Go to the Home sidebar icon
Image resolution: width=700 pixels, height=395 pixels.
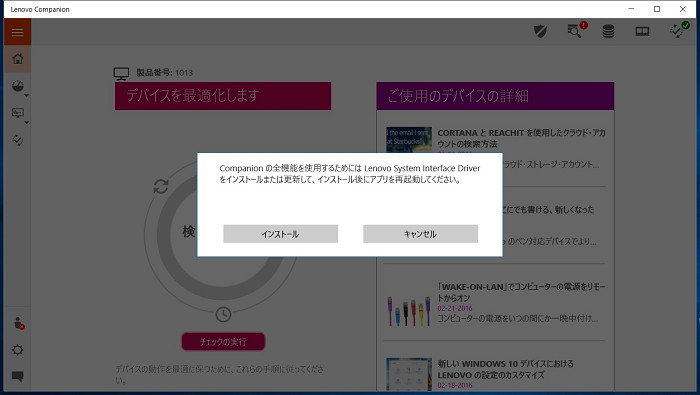point(17,58)
